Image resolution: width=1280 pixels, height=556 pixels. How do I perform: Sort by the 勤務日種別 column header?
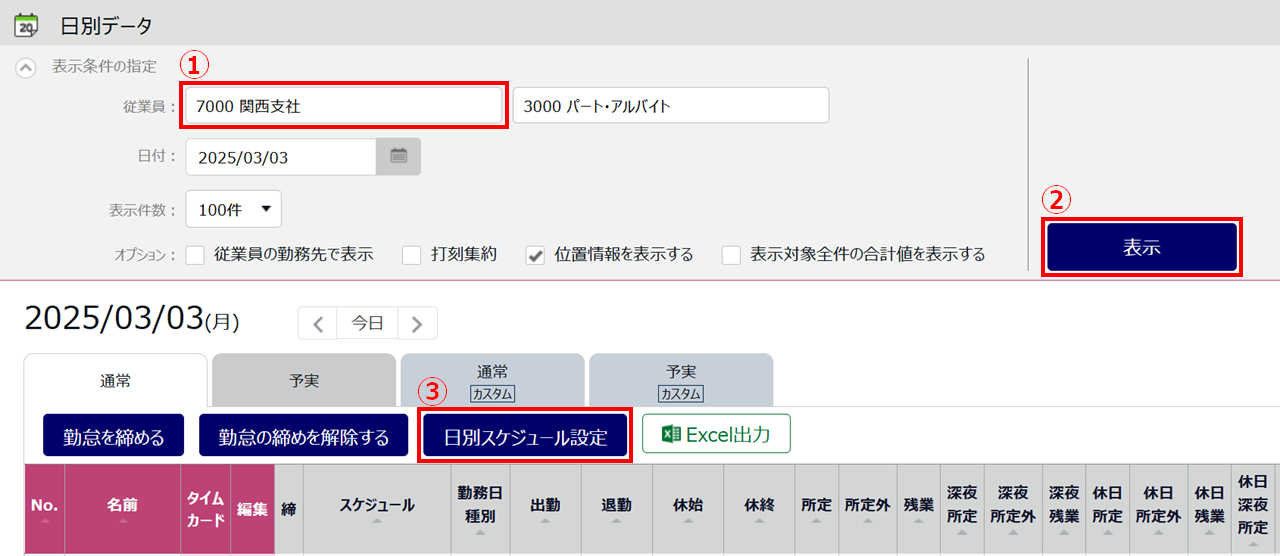tap(480, 509)
